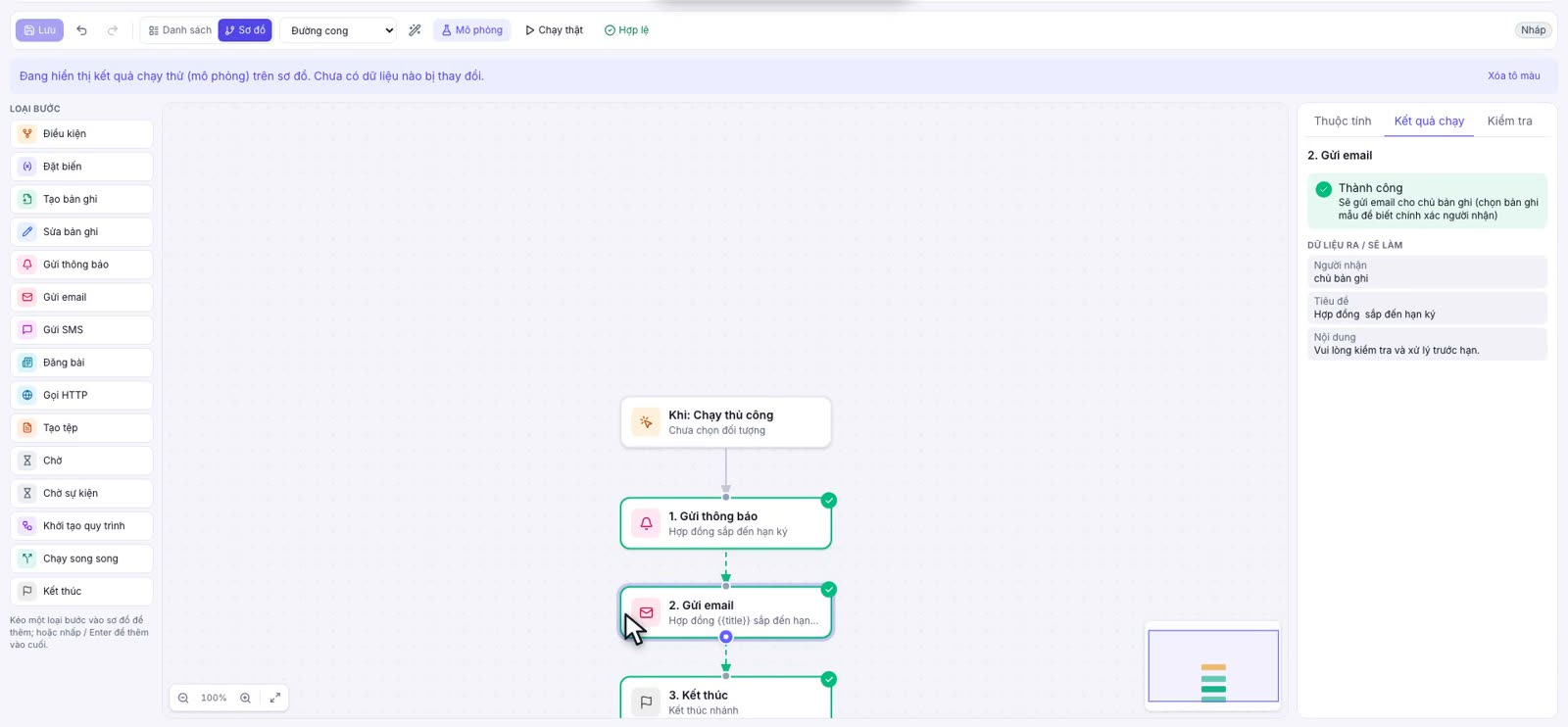Switch to Sơ đồ diagram view
This screenshot has width=1568, height=727.
click(x=245, y=30)
